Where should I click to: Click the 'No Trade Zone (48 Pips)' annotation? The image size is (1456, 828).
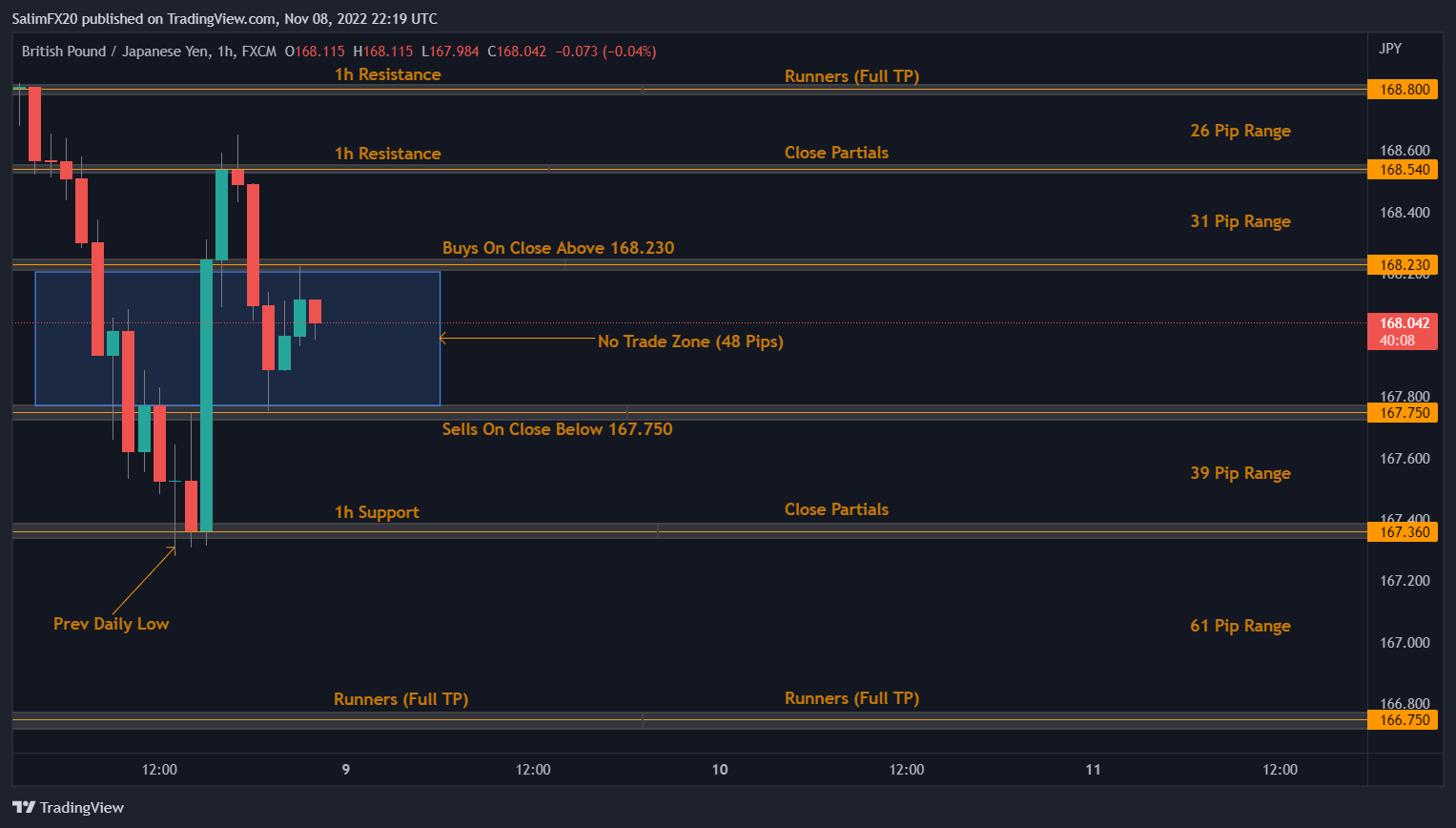690,342
